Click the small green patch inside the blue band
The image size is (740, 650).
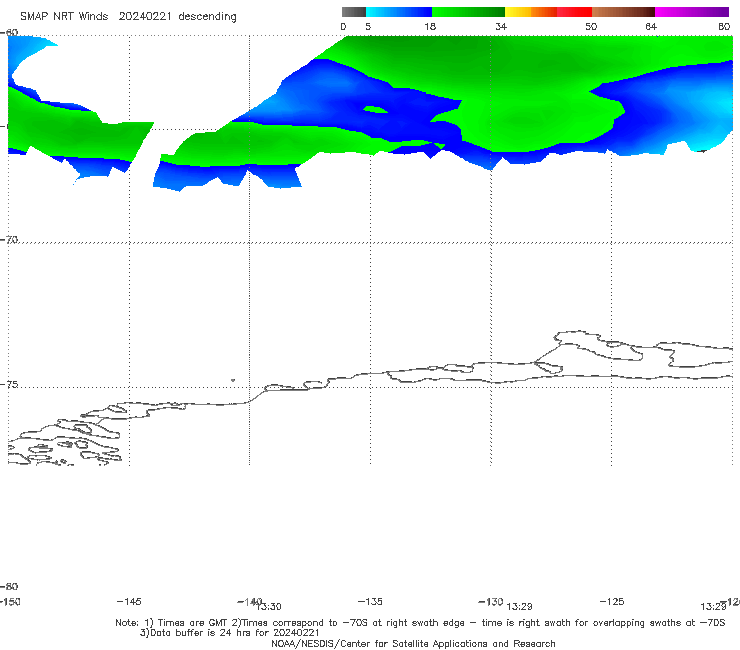[x=375, y=110]
